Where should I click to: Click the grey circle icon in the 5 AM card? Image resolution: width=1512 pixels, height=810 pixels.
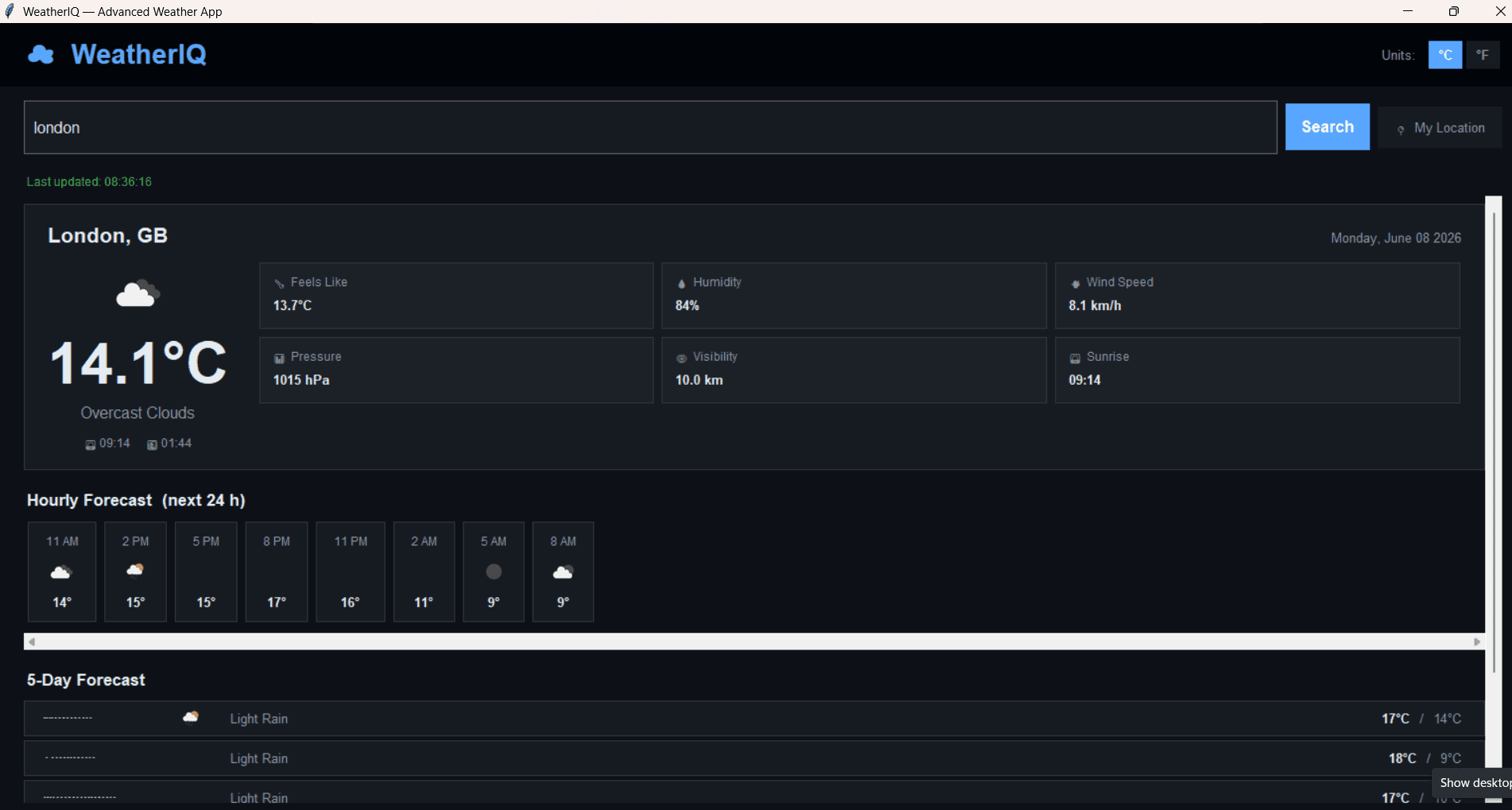(x=494, y=572)
